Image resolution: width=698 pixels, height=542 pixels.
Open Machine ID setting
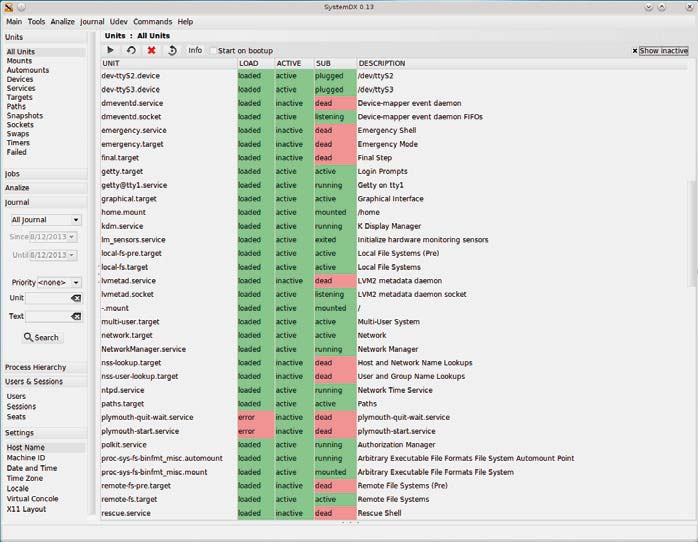tap(25, 458)
